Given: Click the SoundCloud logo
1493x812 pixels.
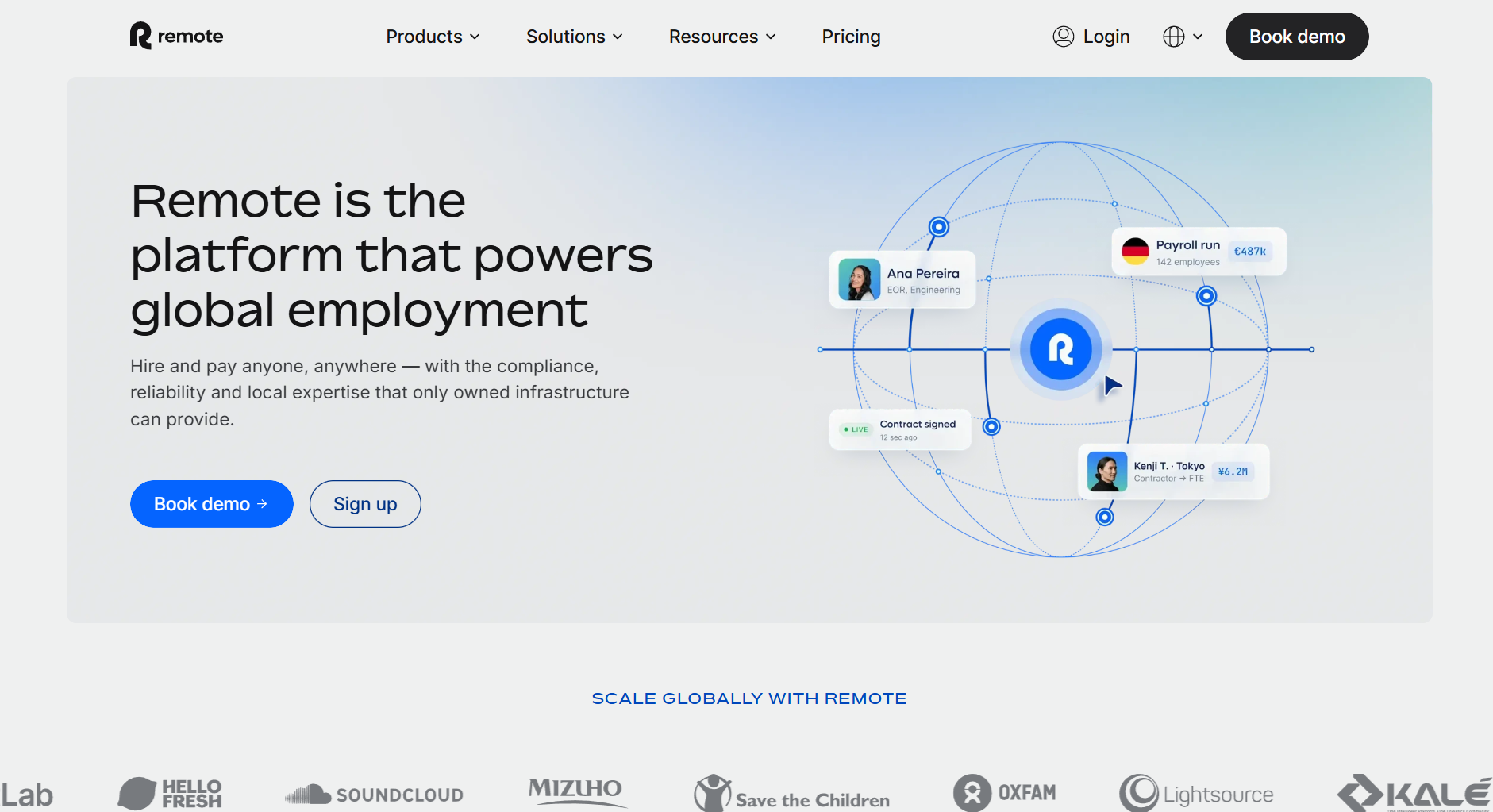Looking at the screenshot, I should click(x=374, y=795).
